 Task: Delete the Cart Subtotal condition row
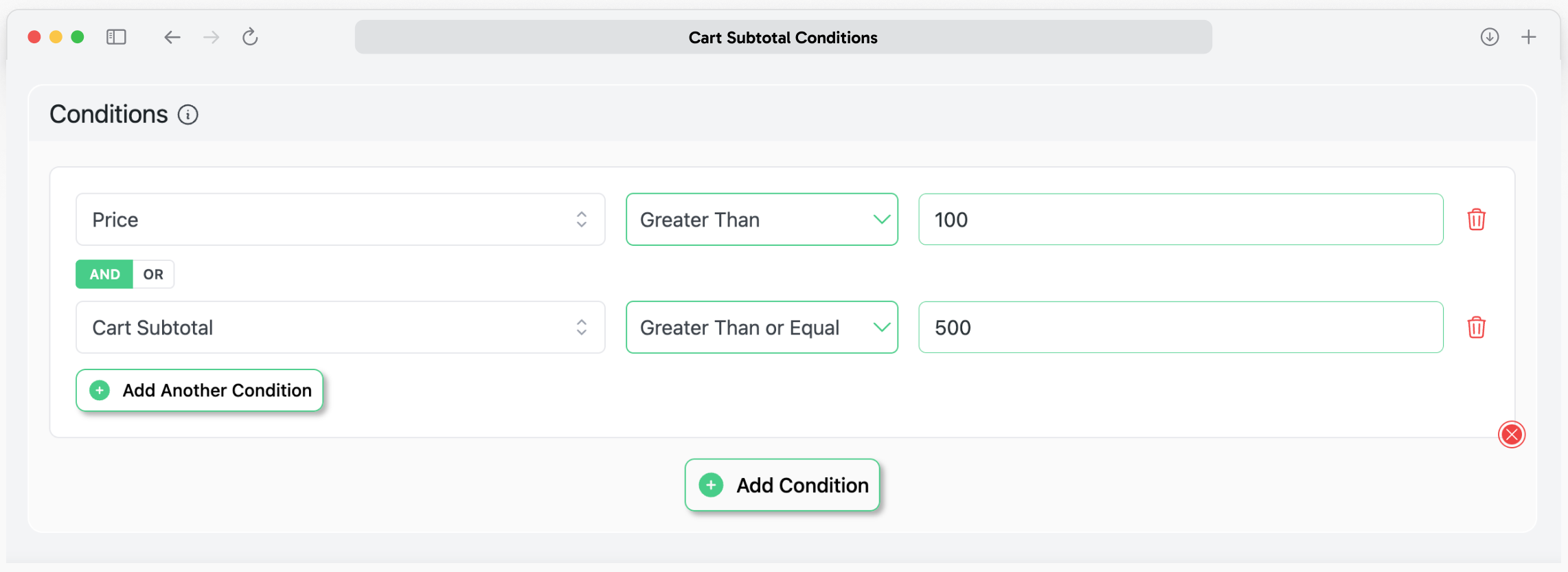[x=1476, y=328]
